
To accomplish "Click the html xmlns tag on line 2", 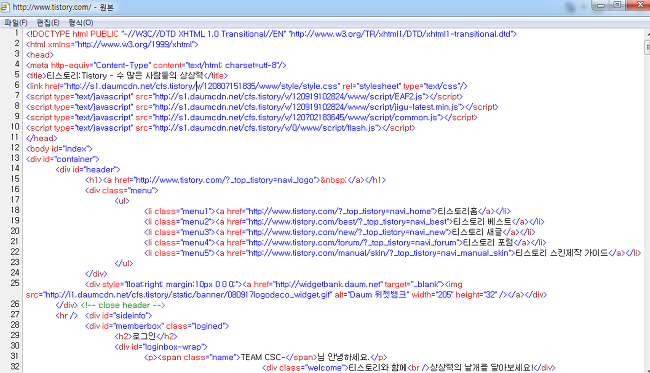I will pos(112,44).
